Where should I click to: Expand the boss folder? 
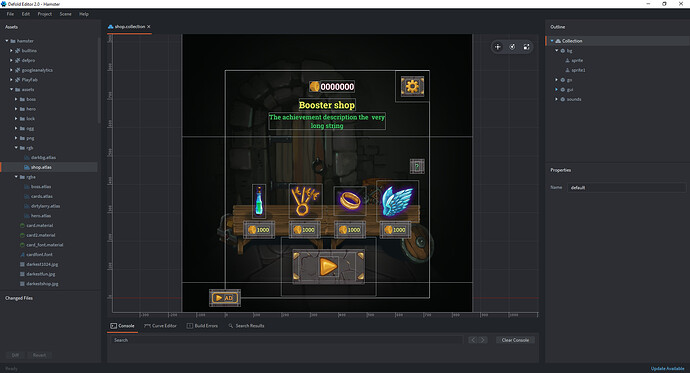coord(16,99)
